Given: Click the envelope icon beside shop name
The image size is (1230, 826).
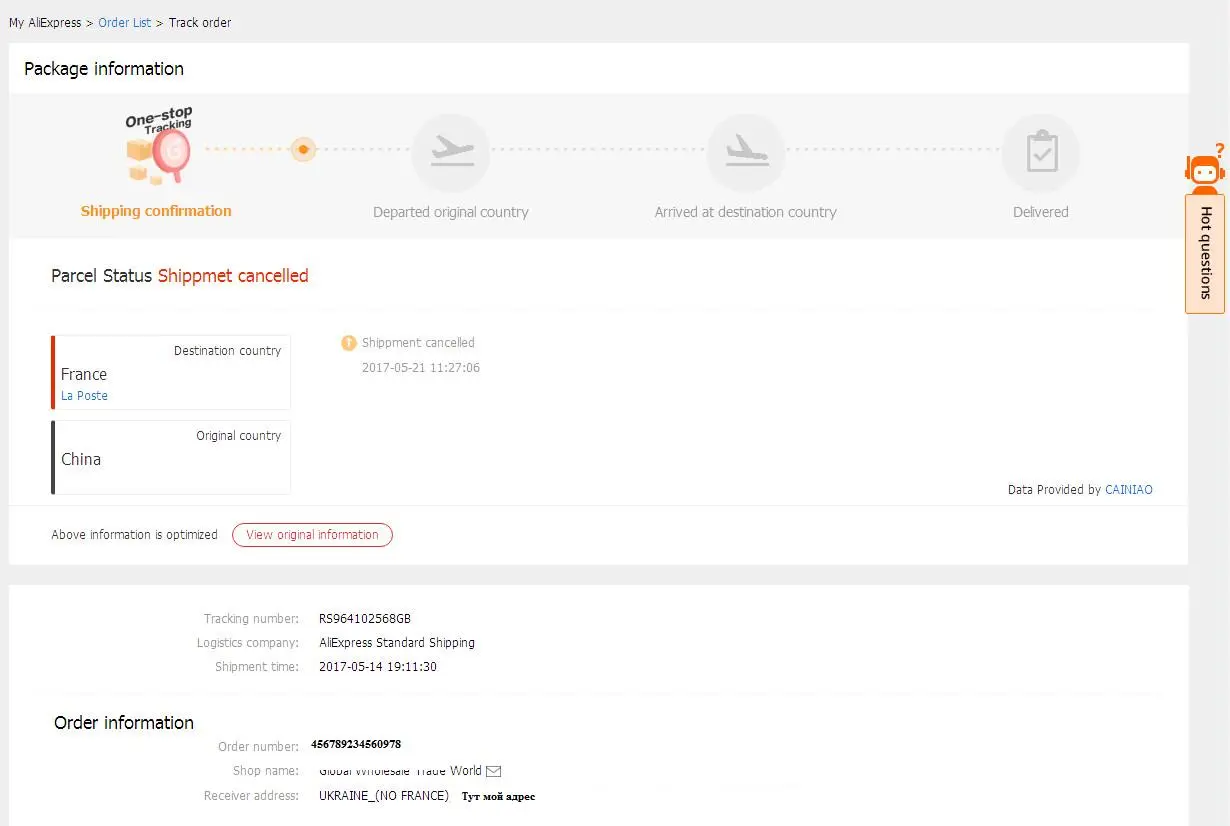Looking at the screenshot, I should [493, 771].
